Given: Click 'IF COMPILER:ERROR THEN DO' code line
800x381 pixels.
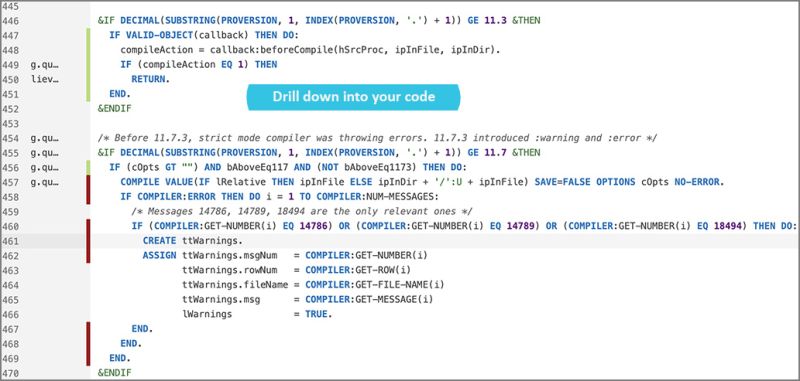Looking at the screenshot, I should pos(280,197).
